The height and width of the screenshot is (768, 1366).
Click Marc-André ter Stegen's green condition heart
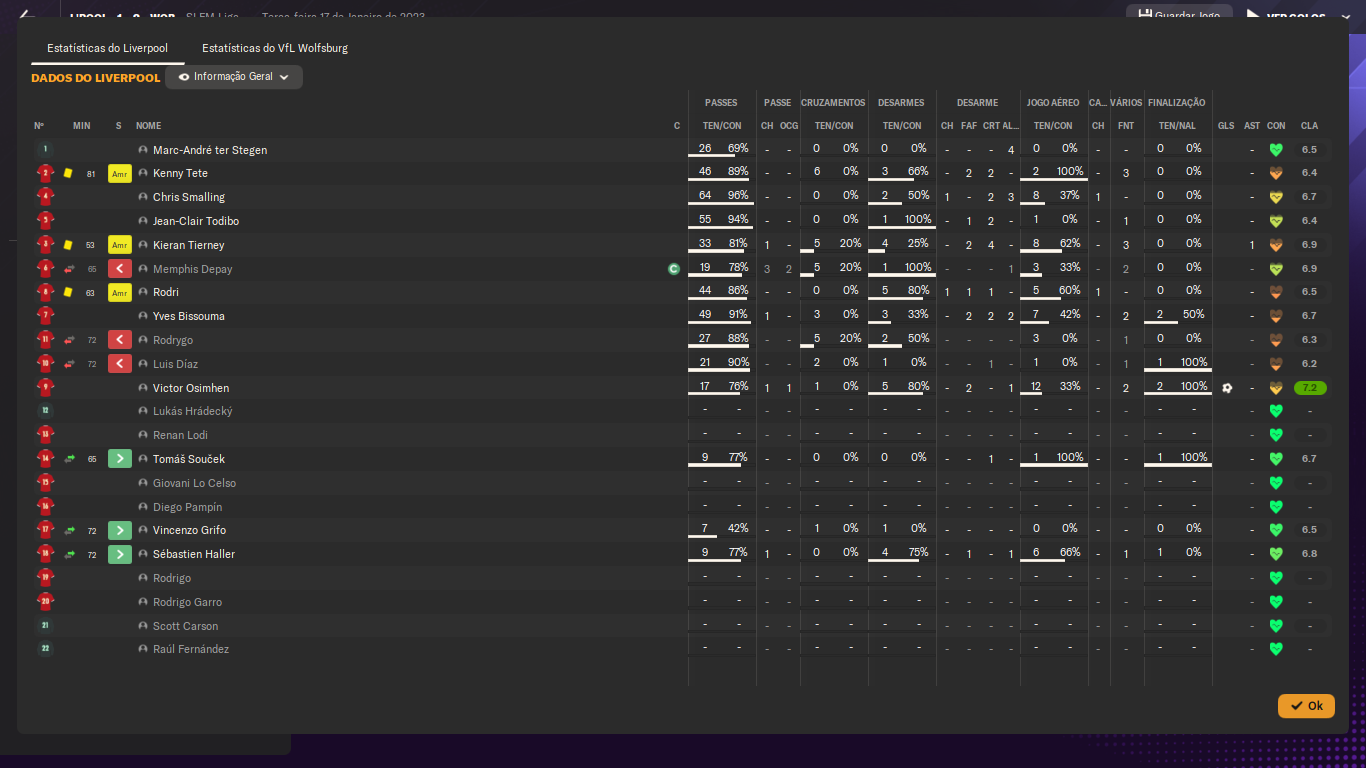(x=1275, y=150)
